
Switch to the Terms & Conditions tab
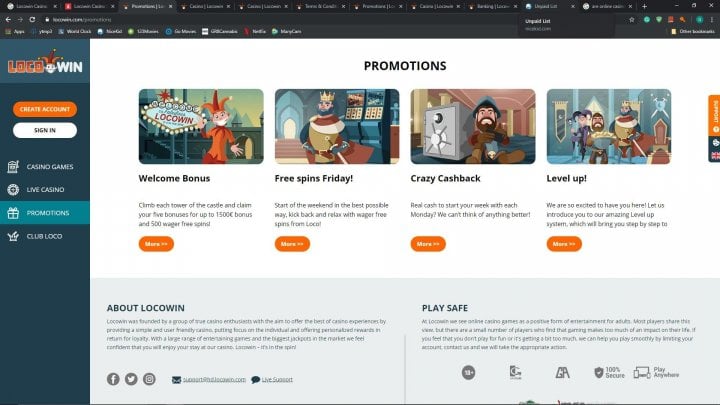click(x=321, y=6)
